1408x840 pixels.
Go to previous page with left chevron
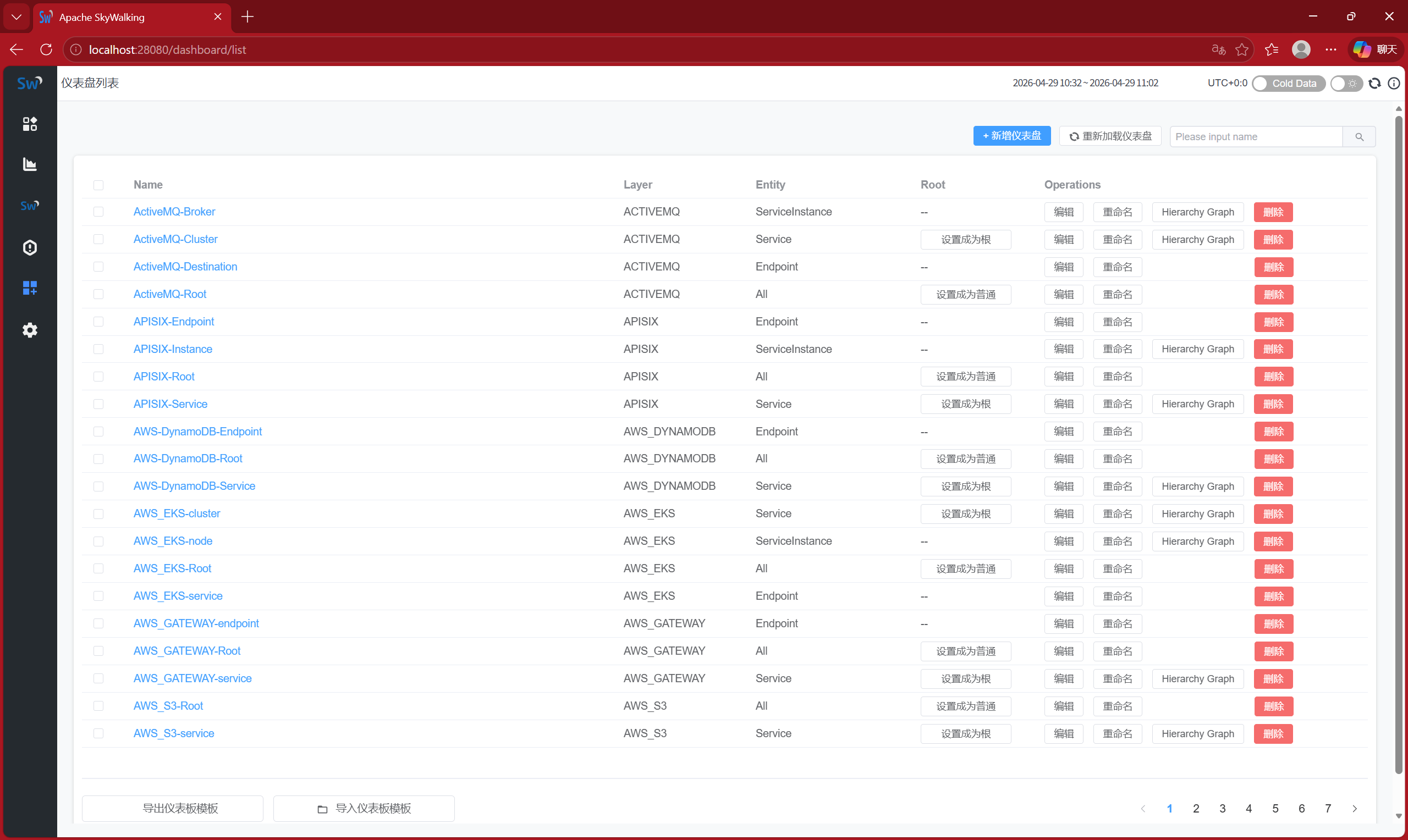tap(1143, 809)
